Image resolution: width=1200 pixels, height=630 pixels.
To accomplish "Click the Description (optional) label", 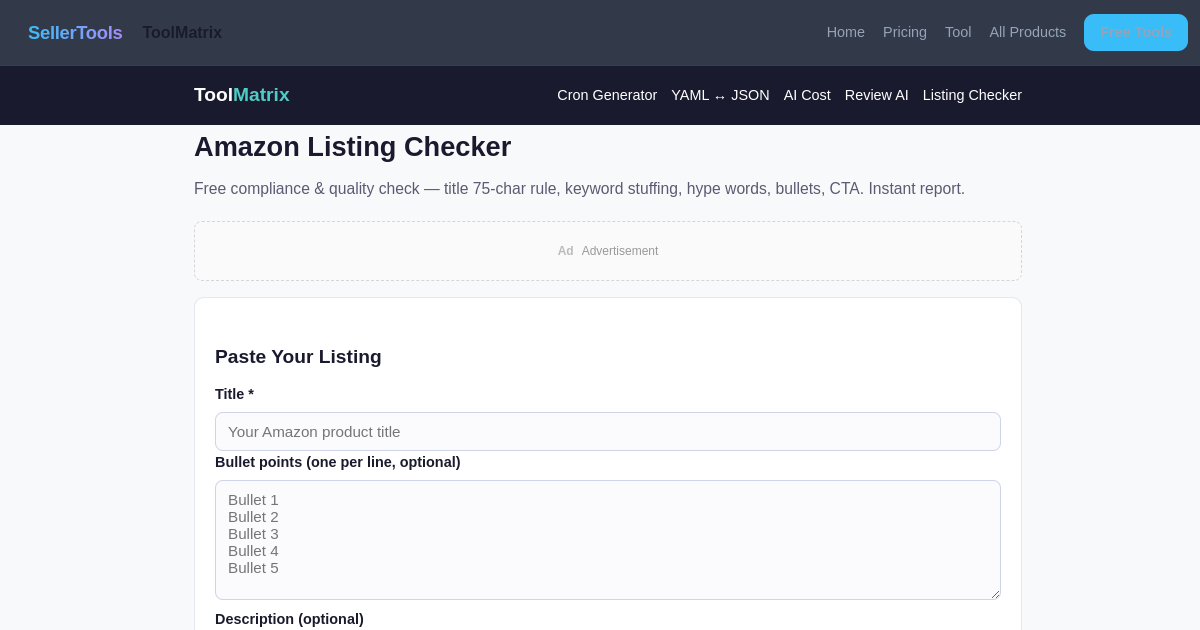I will [289, 619].
